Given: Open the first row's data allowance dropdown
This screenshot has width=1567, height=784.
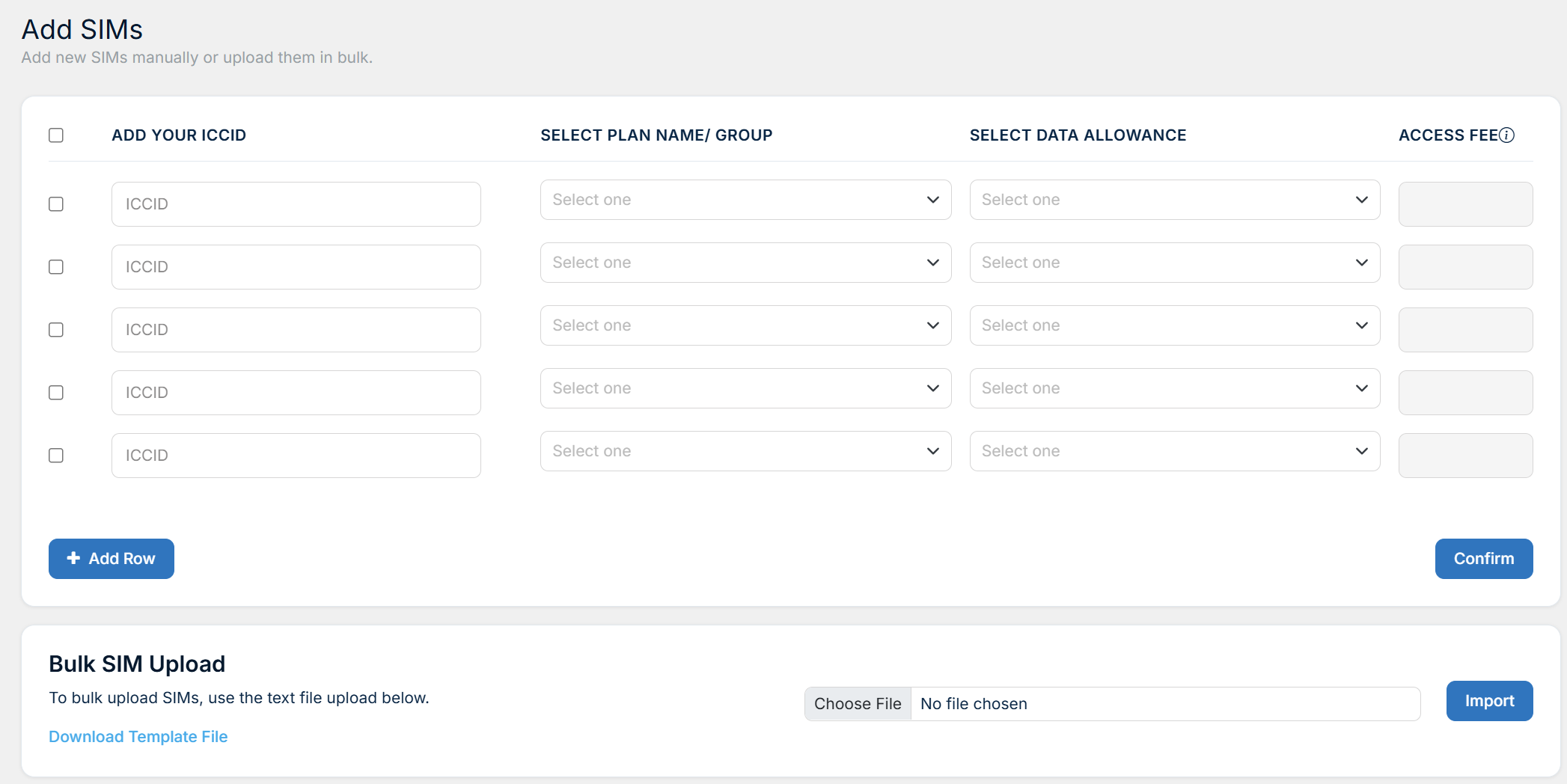Looking at the screenshot, I should coord(1175,200).
